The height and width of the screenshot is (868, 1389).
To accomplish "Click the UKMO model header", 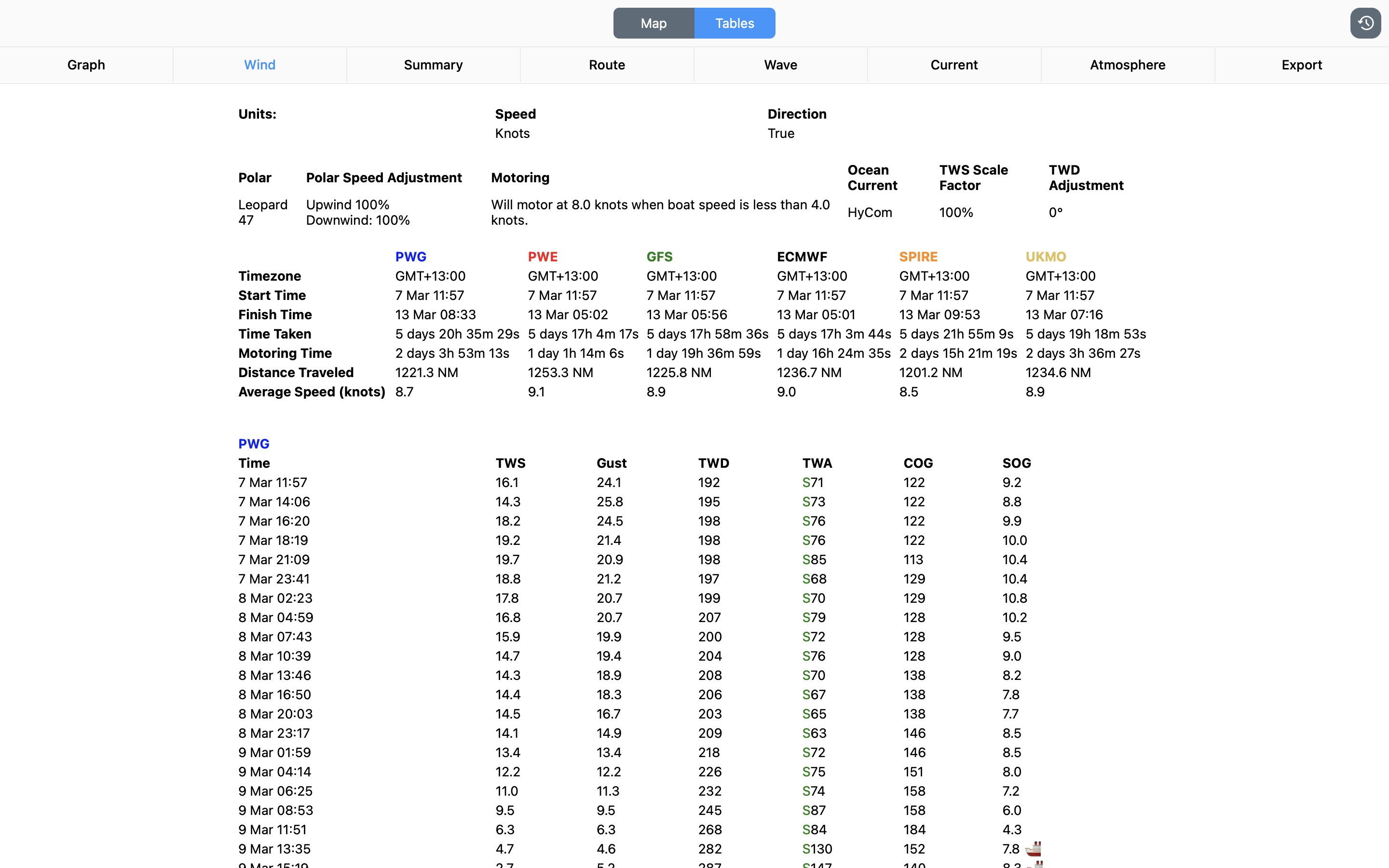I will click(x=1046, y=257).
